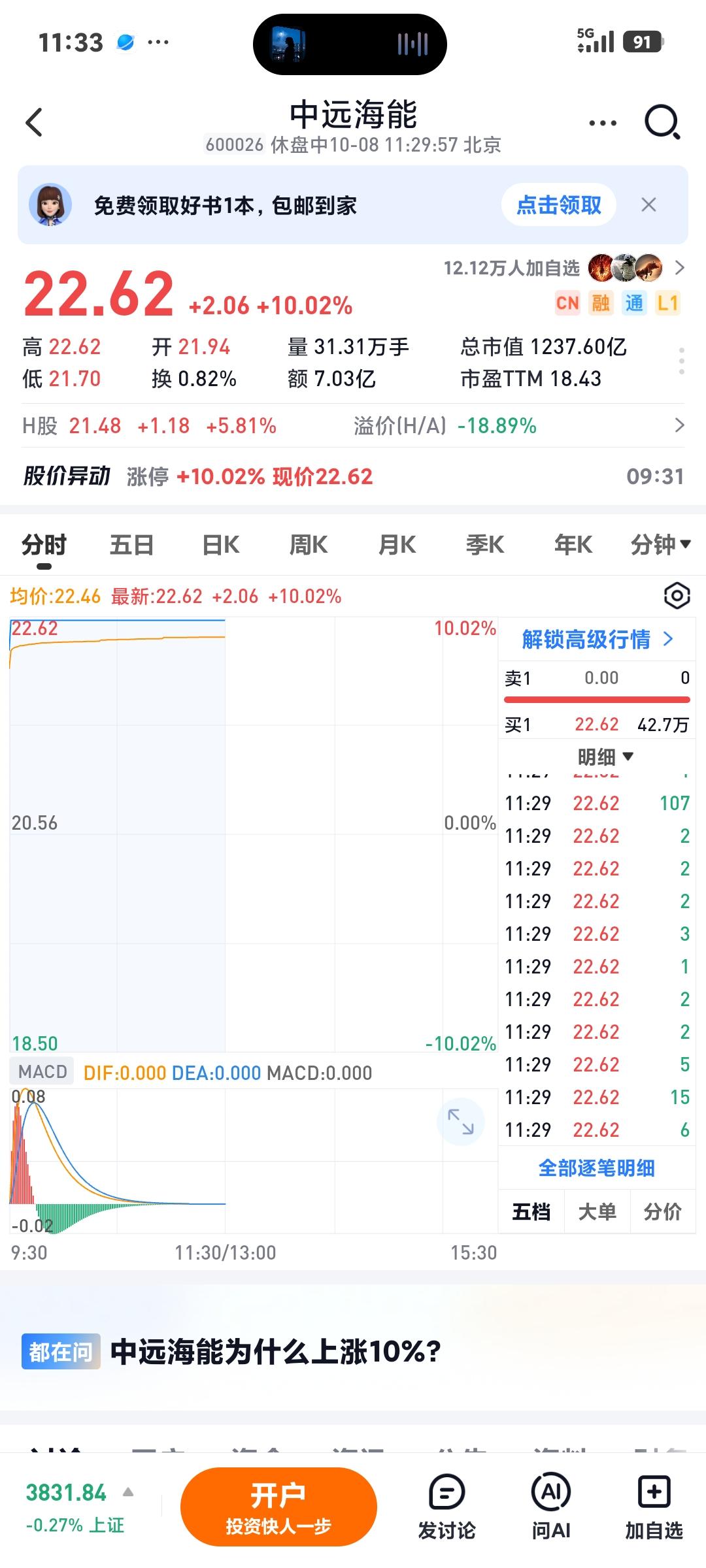
Task: Tap the 市盈TTM 18.43 value
Action: click(531, 379)
